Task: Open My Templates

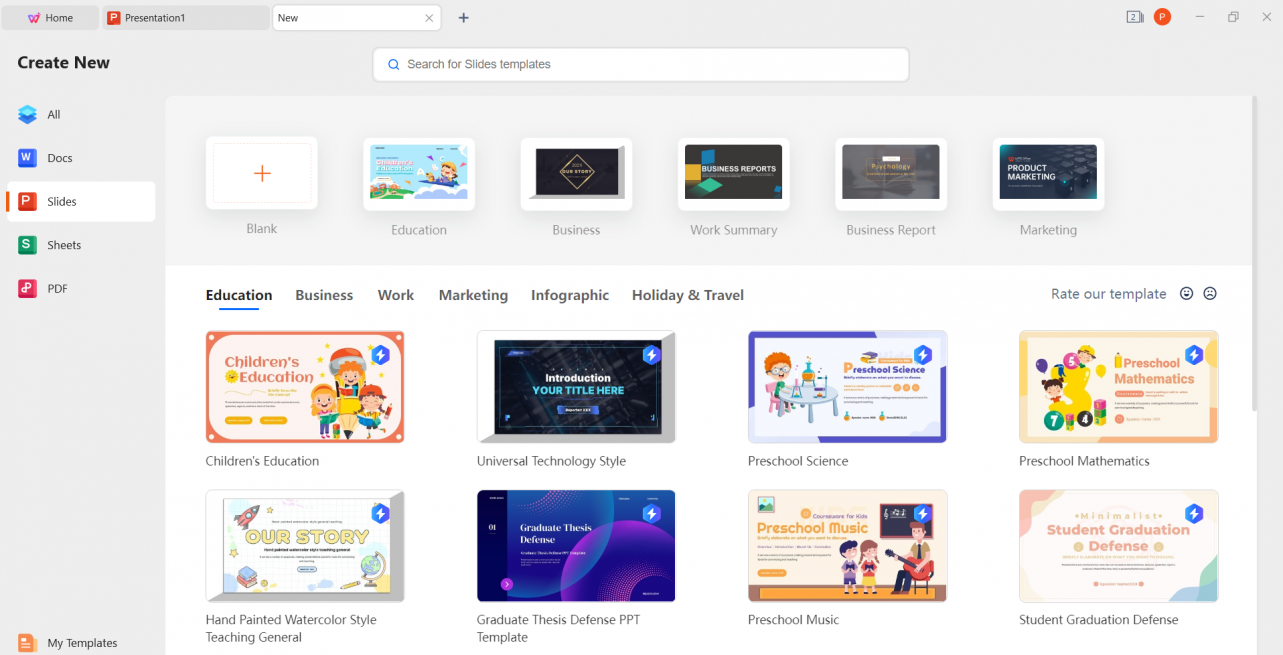Action: coord(84,642)
